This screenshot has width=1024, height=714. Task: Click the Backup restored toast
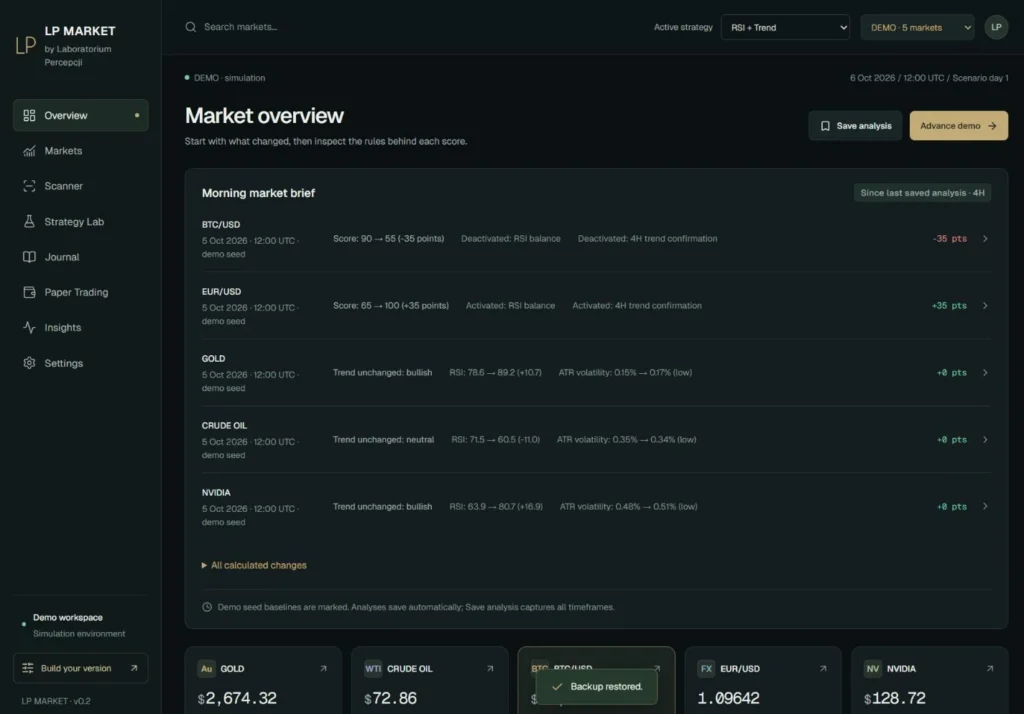coord(596,687)
